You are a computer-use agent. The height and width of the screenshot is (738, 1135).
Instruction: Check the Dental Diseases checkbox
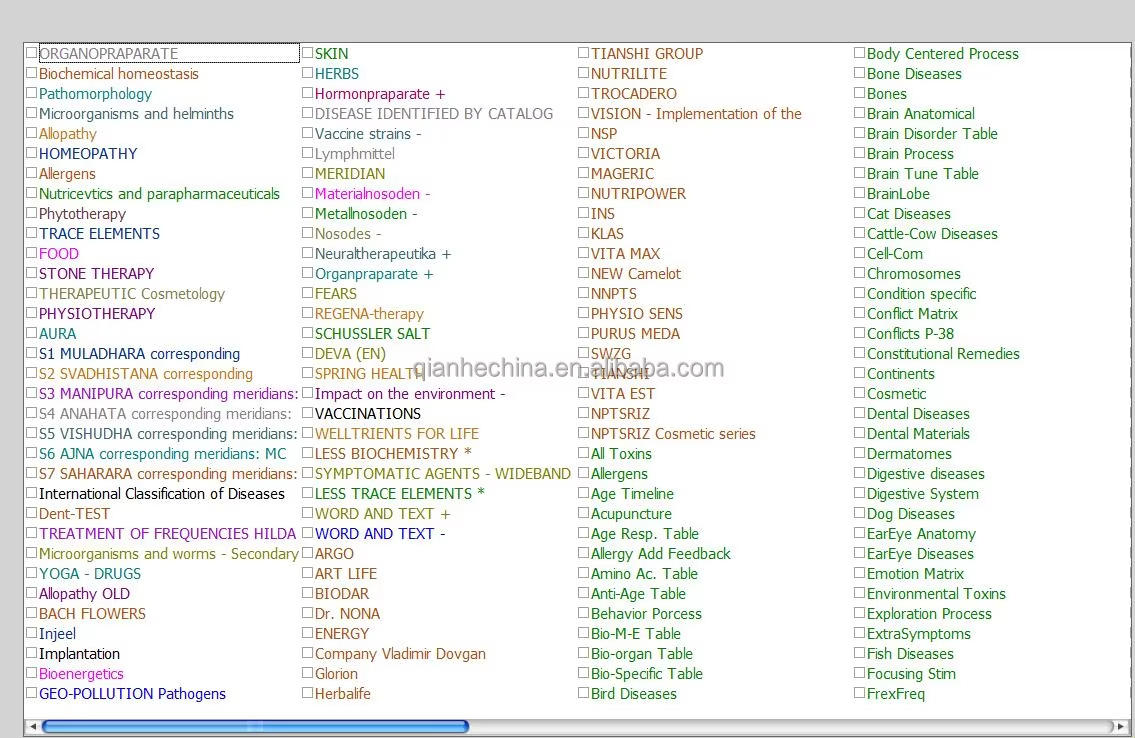(x=859, y=413)
